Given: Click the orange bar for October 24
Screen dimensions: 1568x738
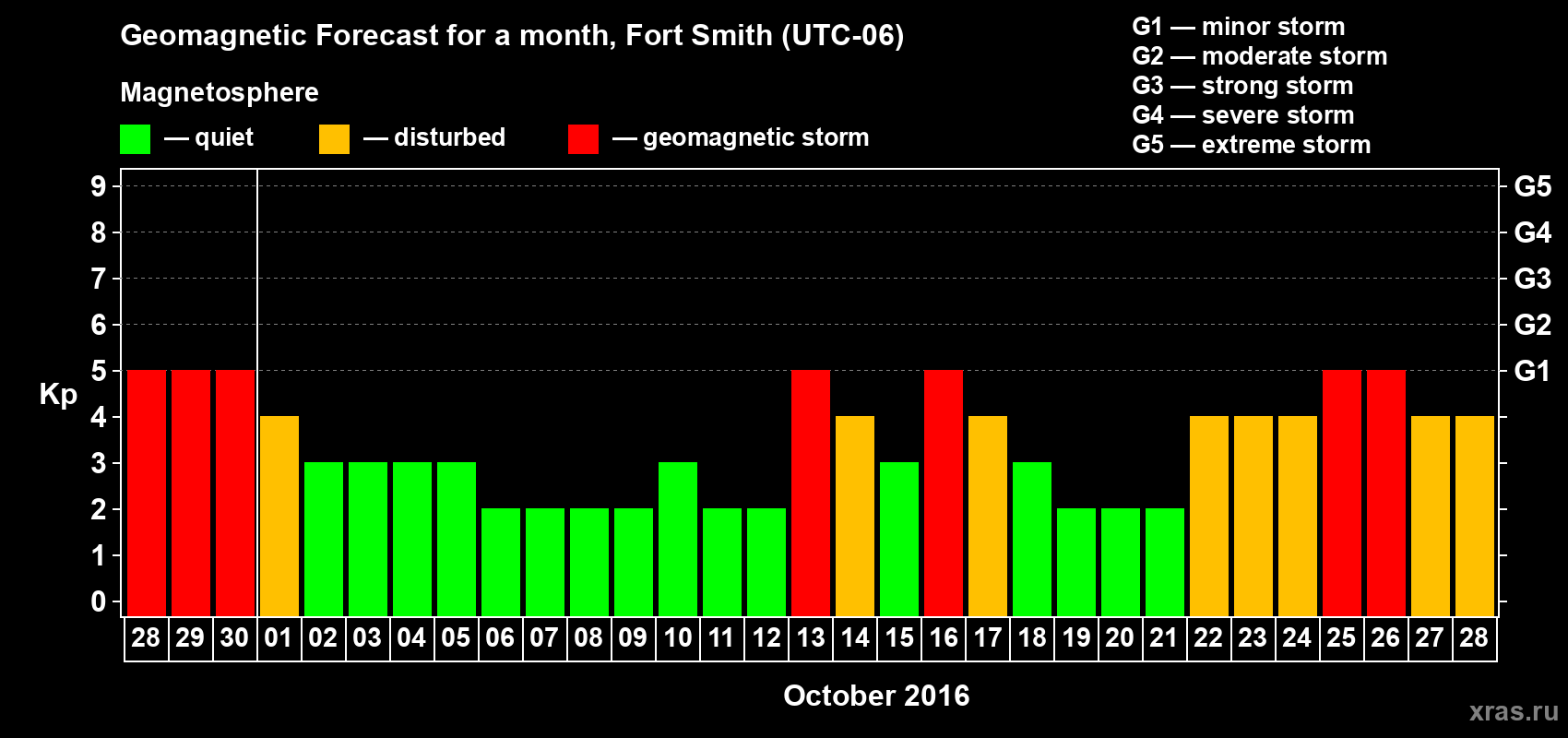Looking at the screenshot, I should click(1298, 517).
